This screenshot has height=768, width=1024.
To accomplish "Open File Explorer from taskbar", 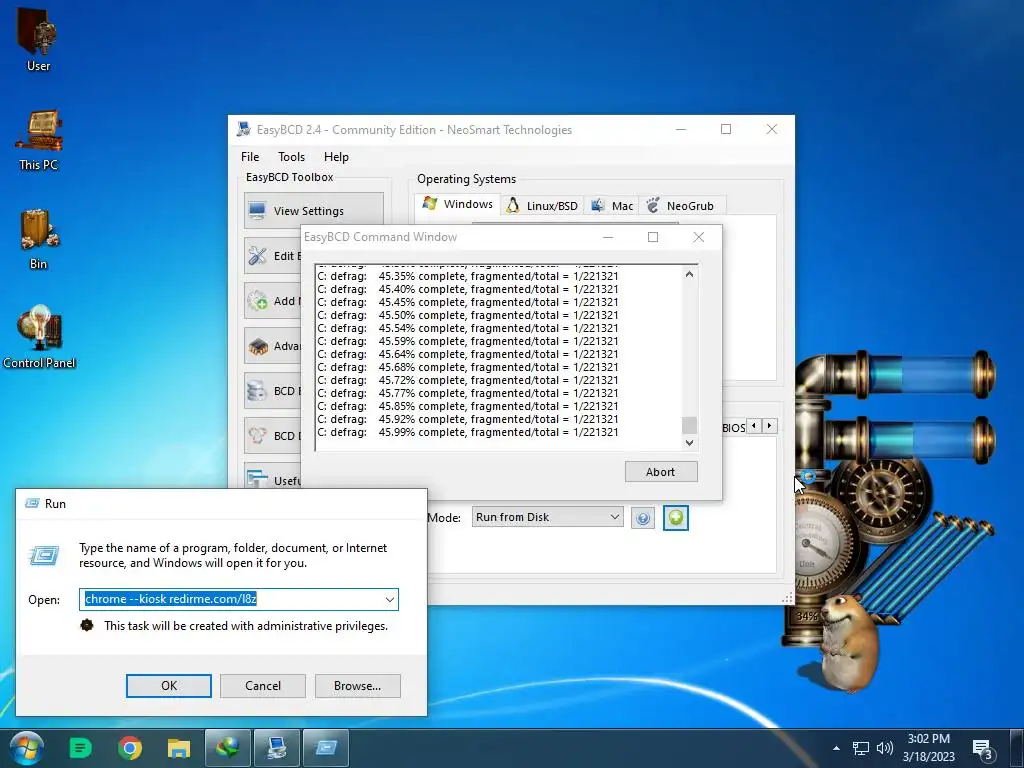I will coord(178,748).
